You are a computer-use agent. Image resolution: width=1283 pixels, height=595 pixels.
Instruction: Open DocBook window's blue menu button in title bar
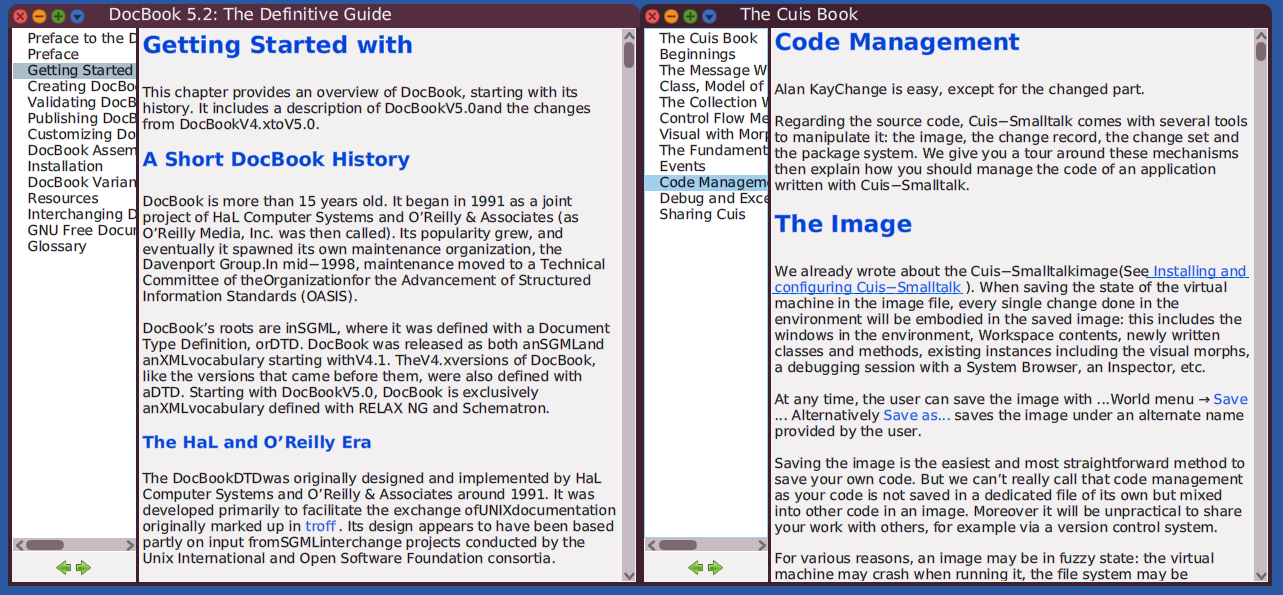point(77,16)
